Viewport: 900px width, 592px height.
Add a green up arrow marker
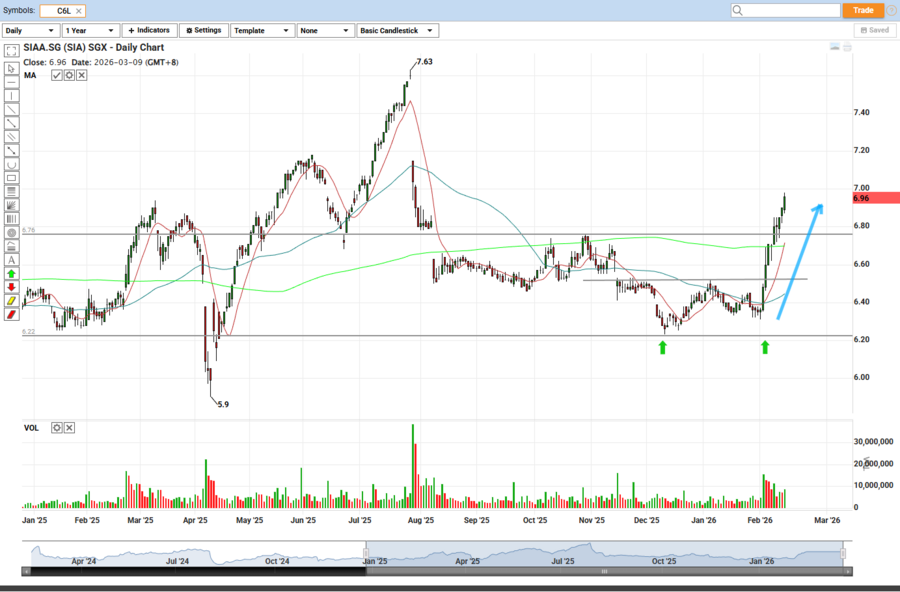(11, 273)
